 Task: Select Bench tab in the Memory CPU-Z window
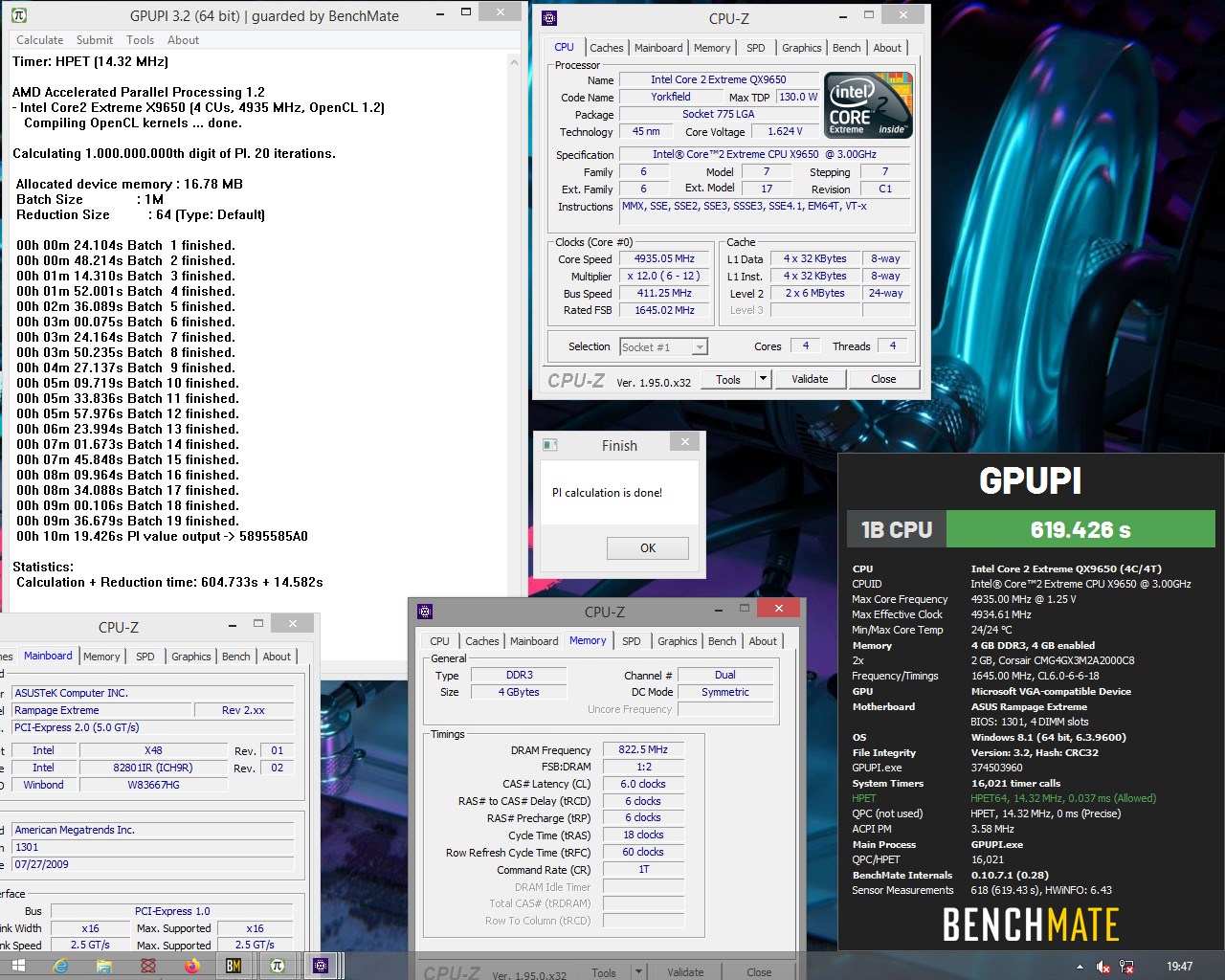click(x=723, y=641)
